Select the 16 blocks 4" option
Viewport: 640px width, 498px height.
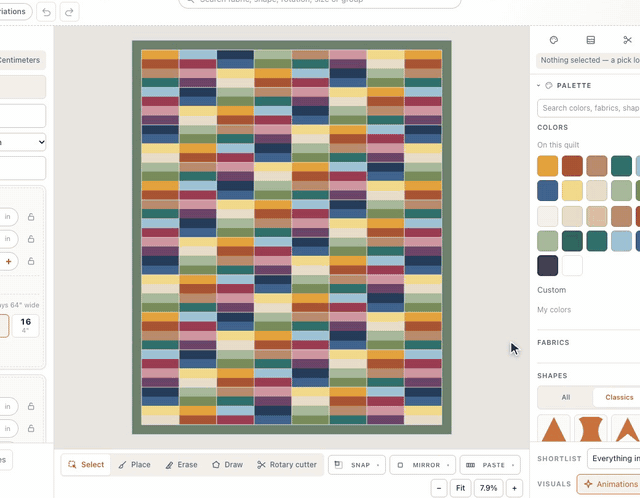[26, 325]
